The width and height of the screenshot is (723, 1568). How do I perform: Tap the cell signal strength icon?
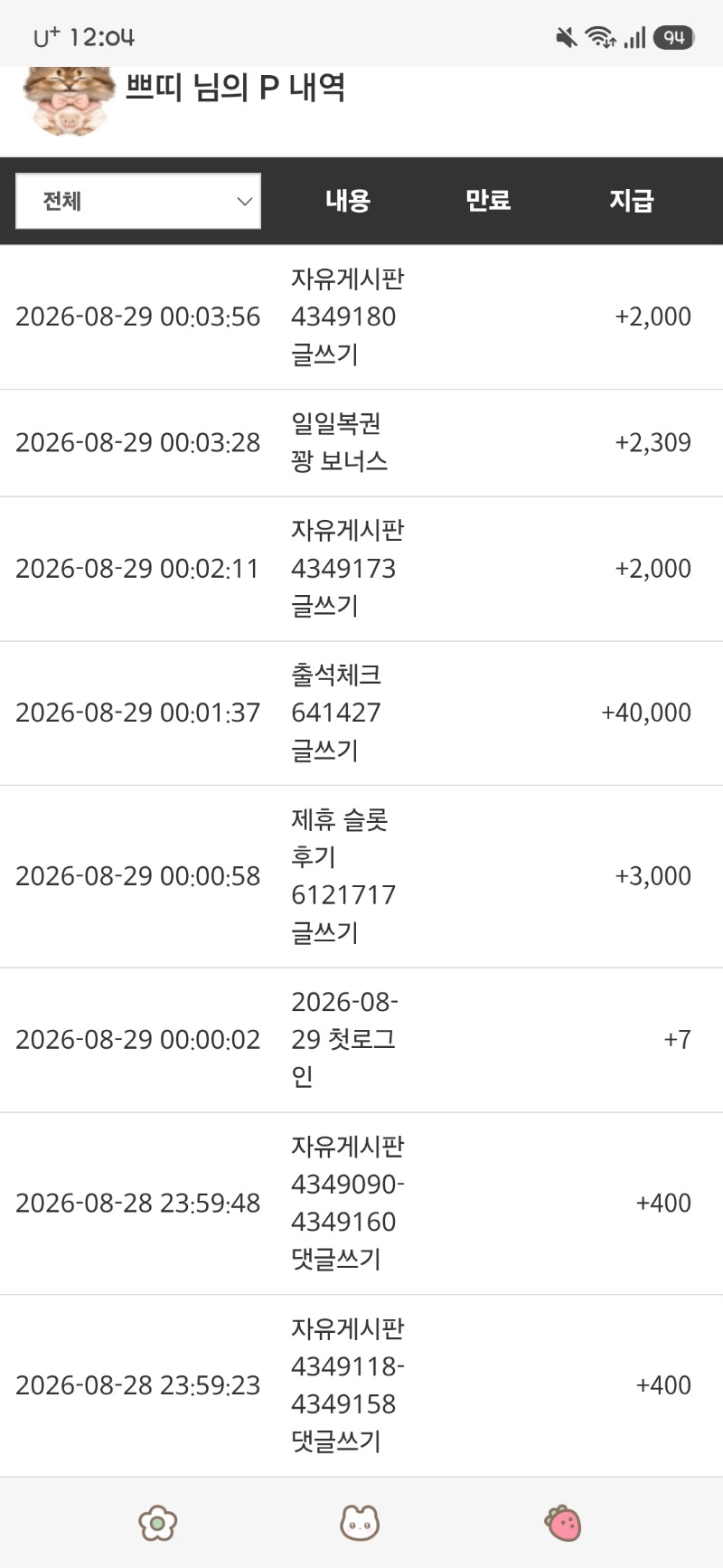point(634,37)
